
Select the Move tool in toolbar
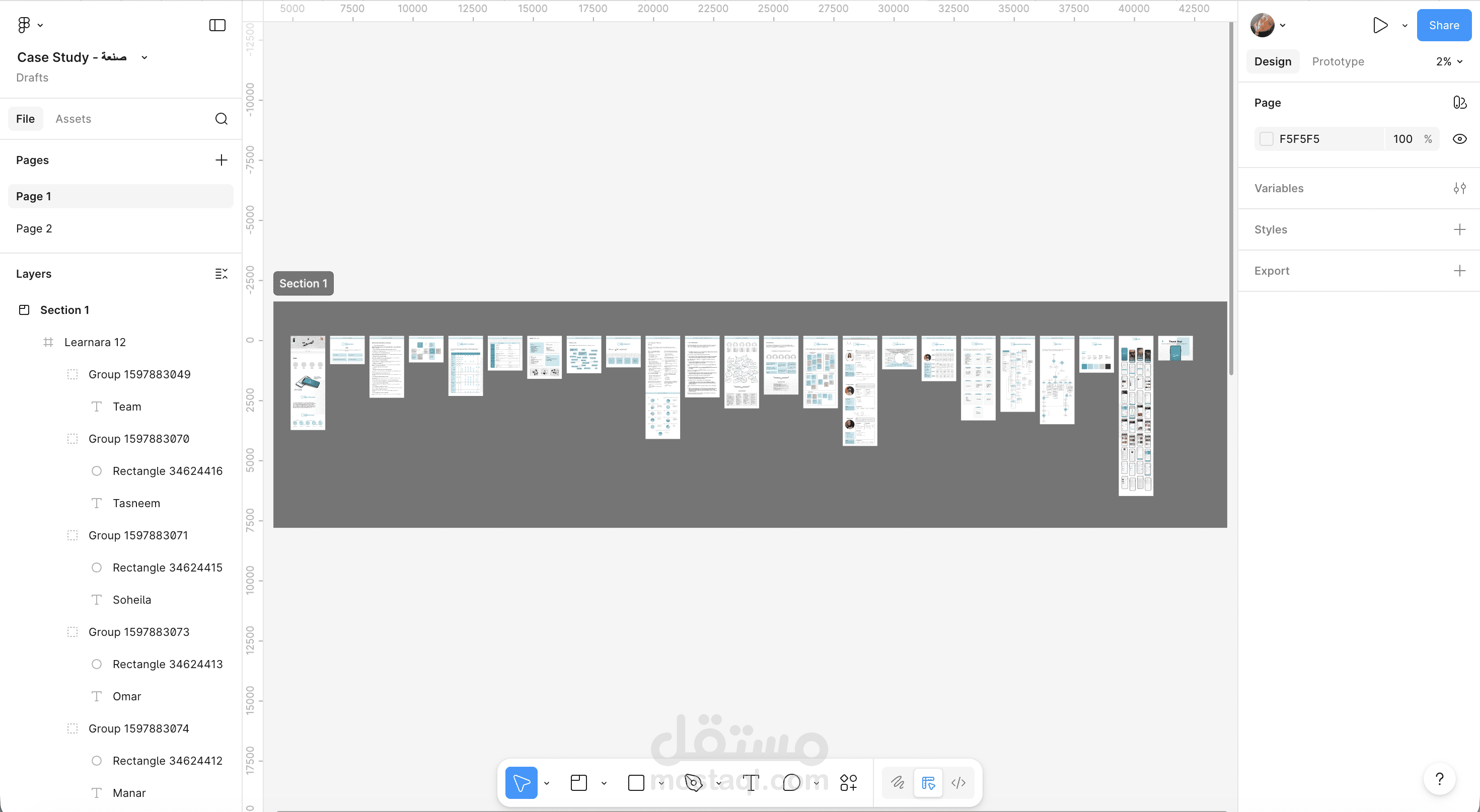(521, 783)
